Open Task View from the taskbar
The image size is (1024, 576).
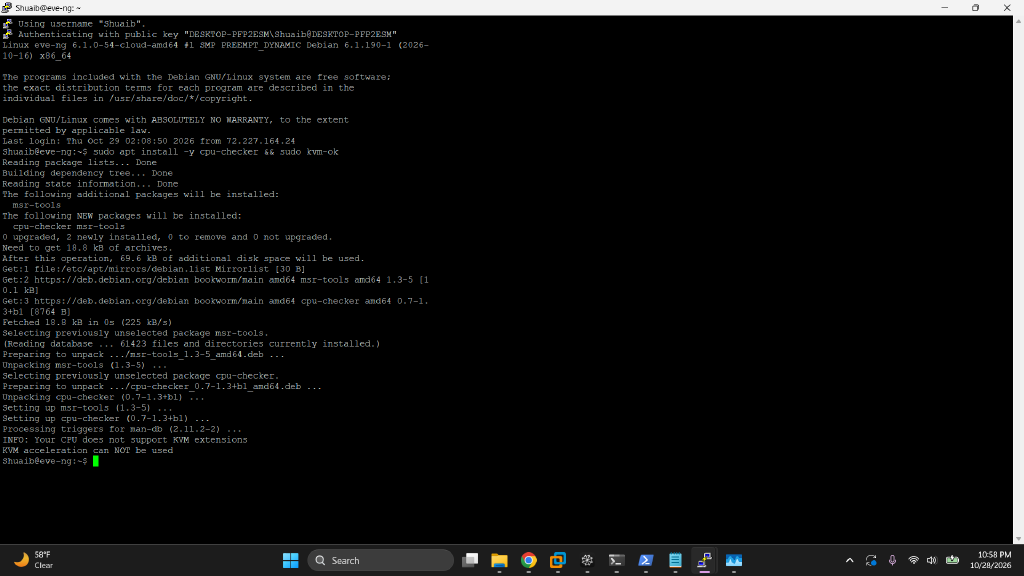pyautogui.click(x=470, y=560)
